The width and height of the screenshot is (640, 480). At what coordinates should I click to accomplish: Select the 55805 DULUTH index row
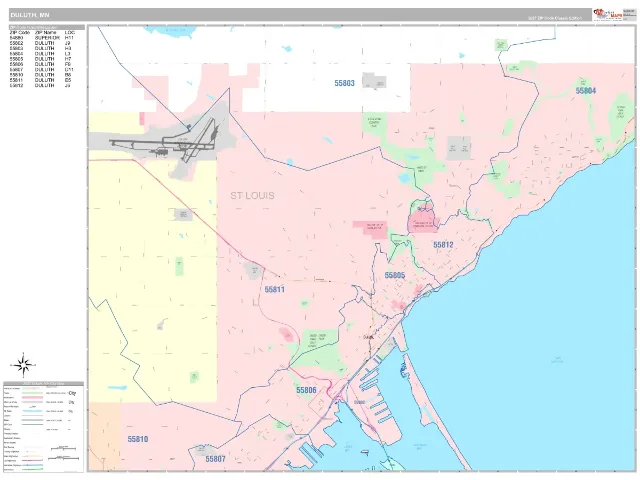pos(42,59)
